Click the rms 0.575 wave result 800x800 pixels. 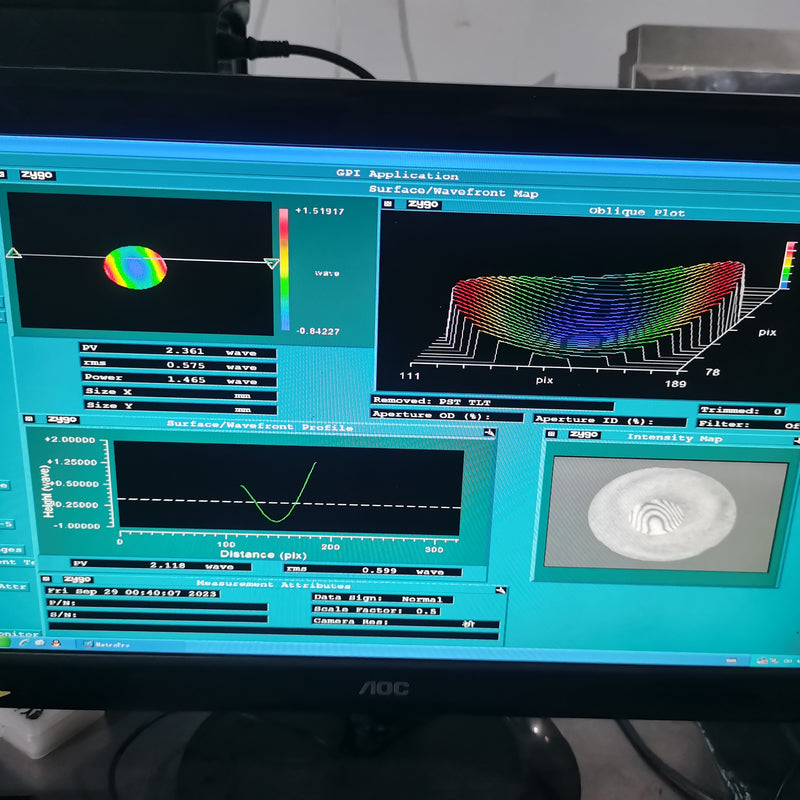(178, 365)
